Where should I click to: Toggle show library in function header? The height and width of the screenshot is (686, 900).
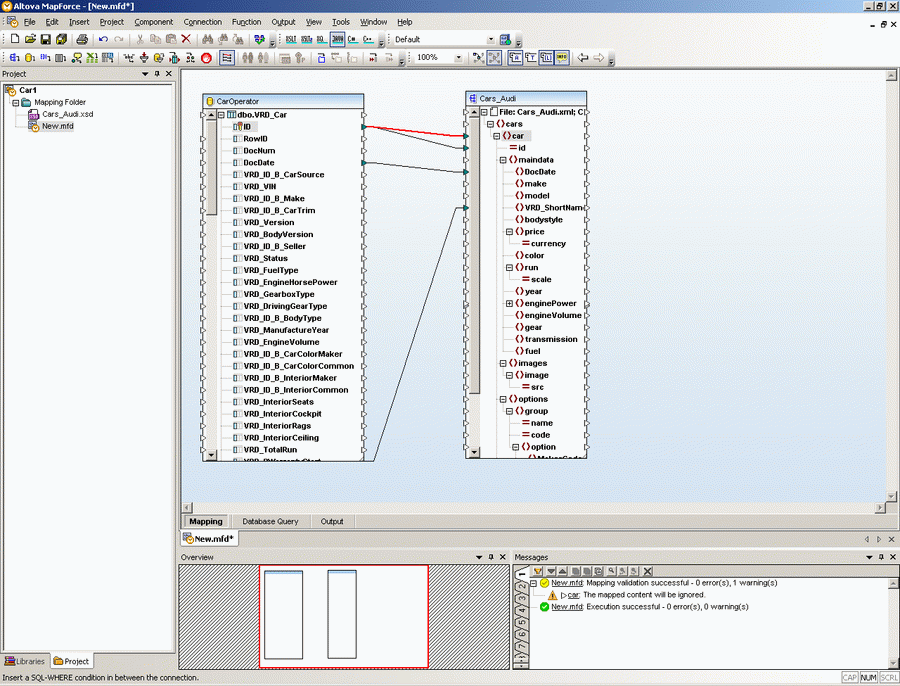click(546, 57)
